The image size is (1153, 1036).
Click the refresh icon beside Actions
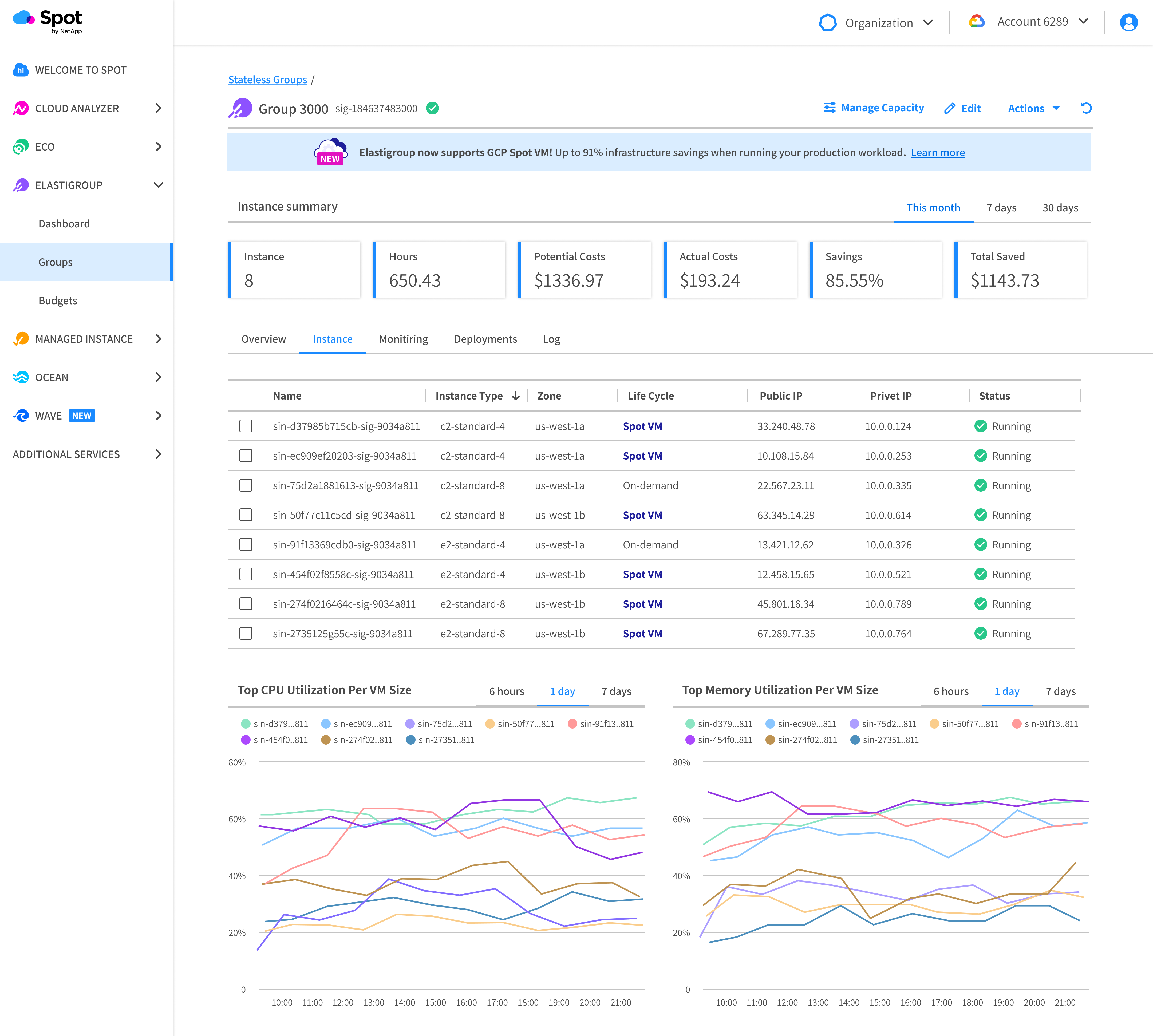[1086, 108]
